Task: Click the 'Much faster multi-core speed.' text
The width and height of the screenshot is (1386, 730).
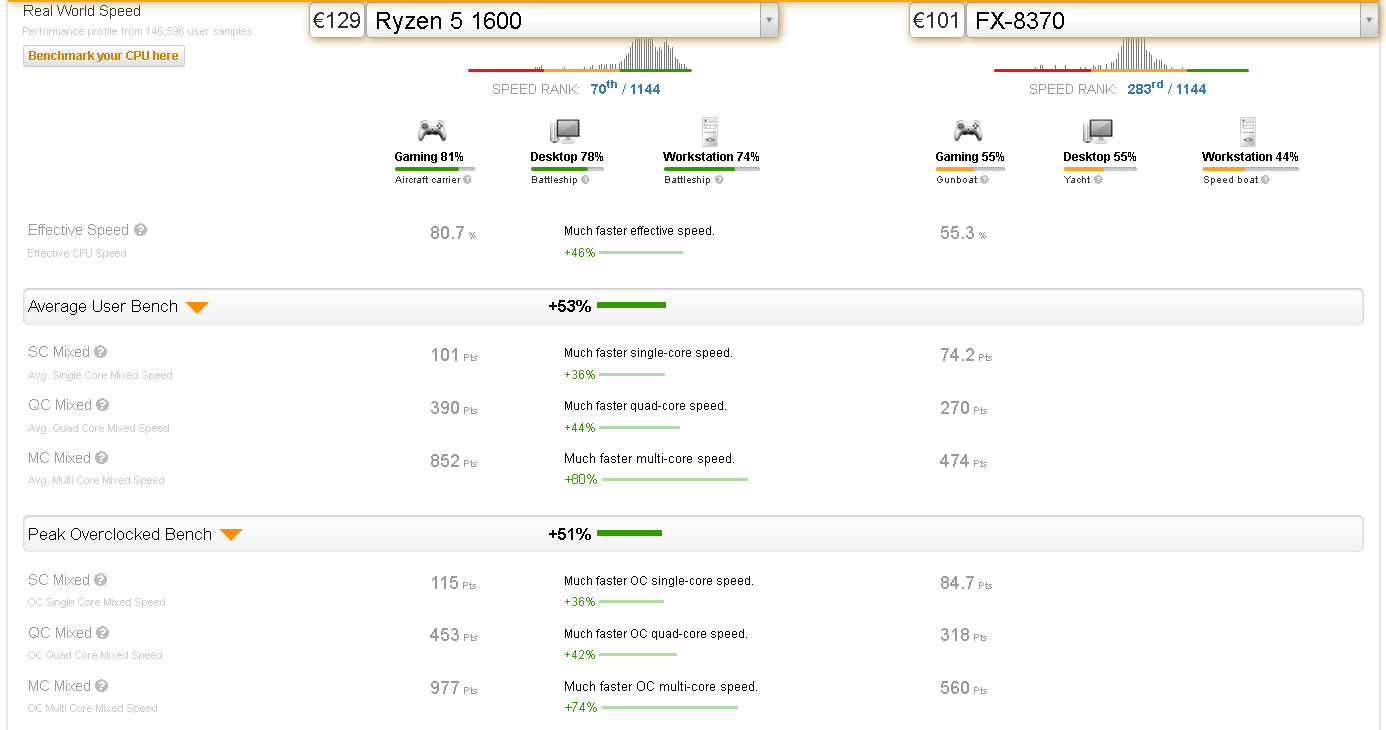Action: [649, 459]
